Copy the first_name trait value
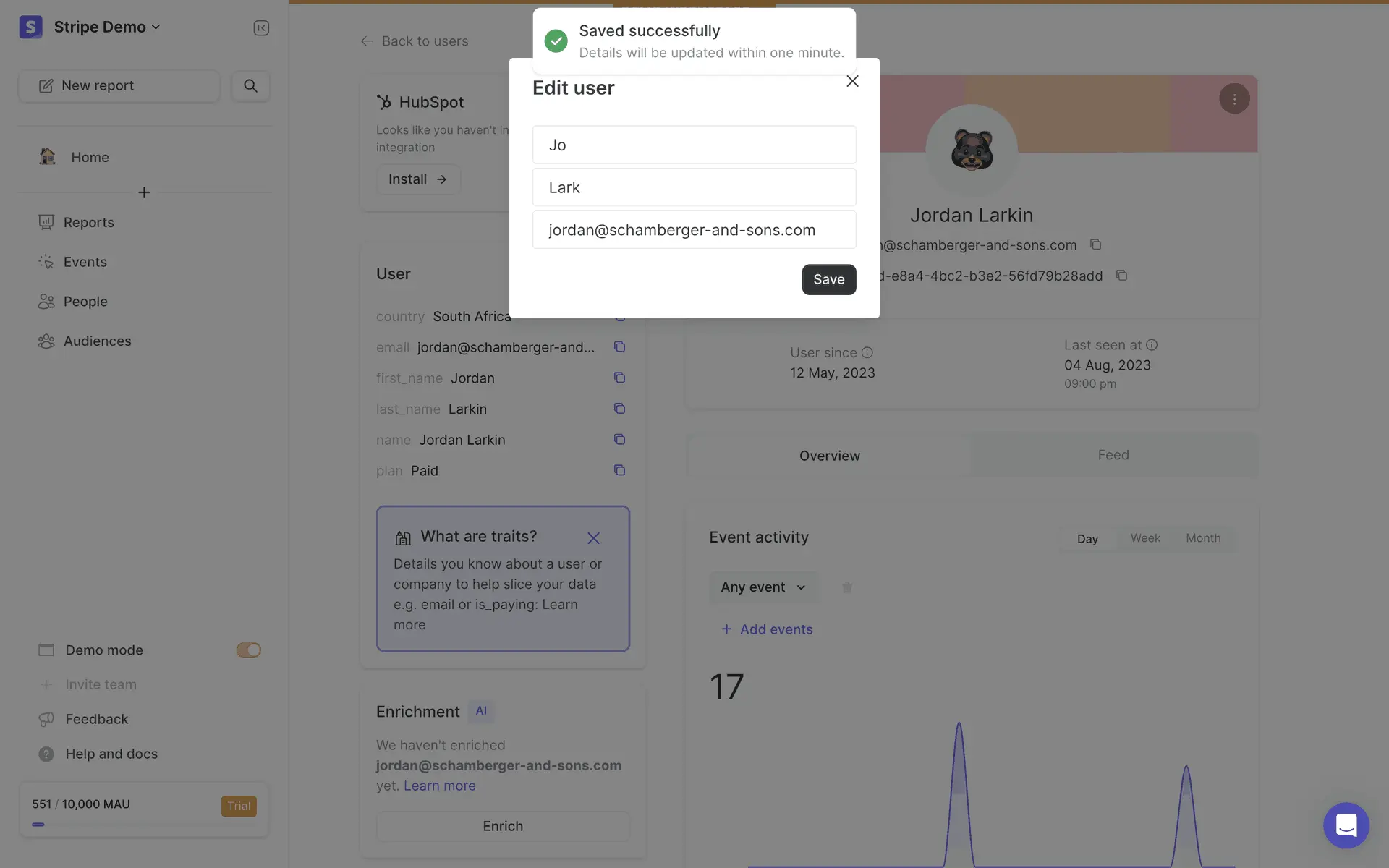 pos(619,378)
